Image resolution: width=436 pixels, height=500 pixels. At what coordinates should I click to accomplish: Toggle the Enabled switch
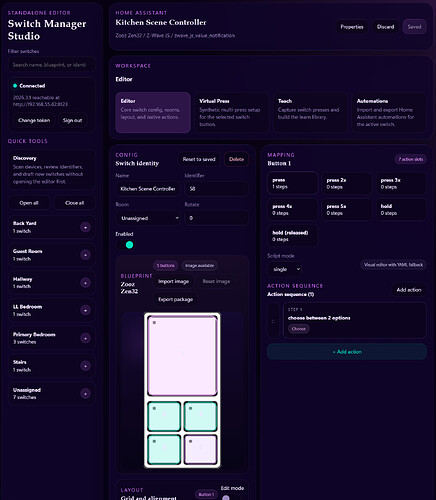click(125, 245)
